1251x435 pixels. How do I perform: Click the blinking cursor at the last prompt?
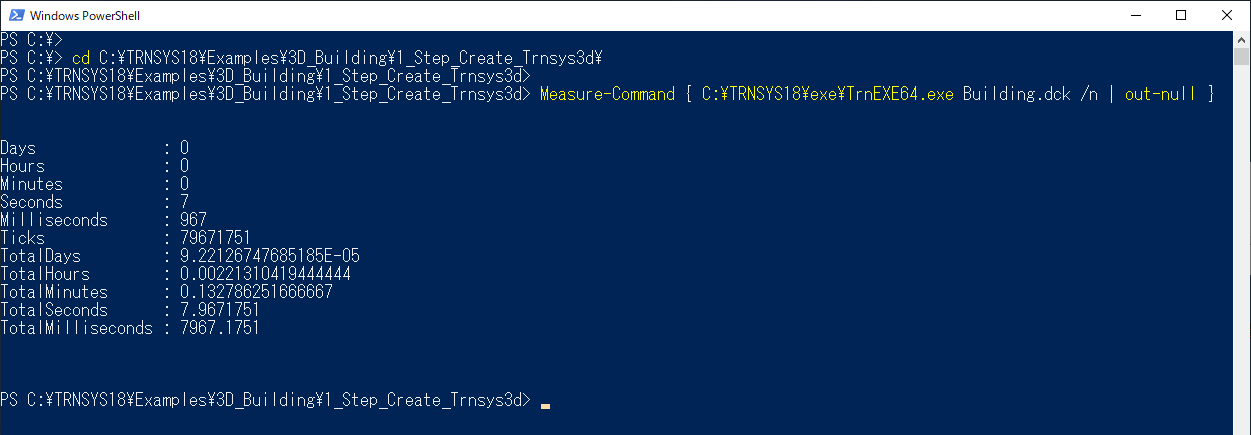[x=545, y=406]
